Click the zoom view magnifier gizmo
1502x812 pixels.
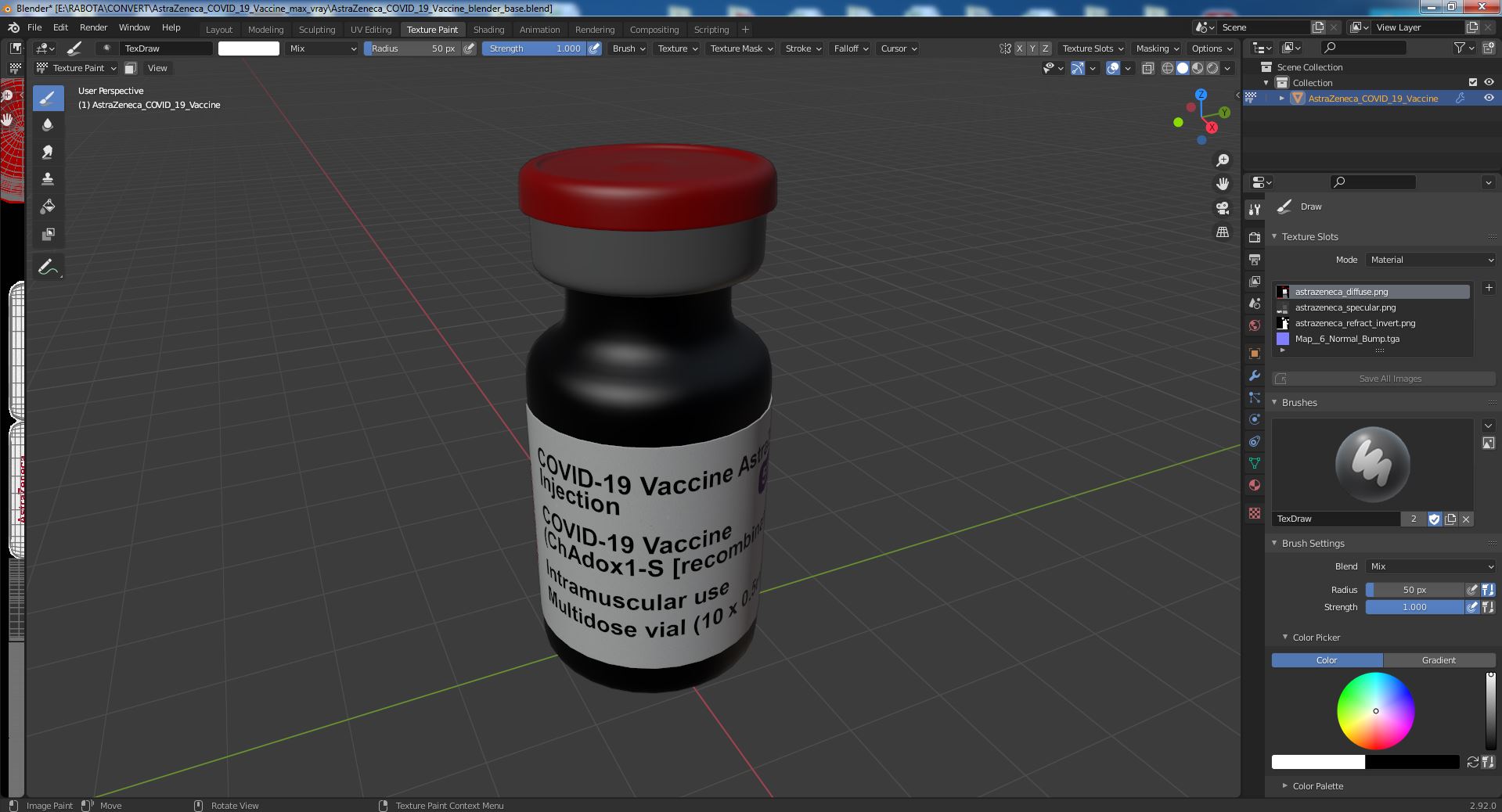[1223, 160]
